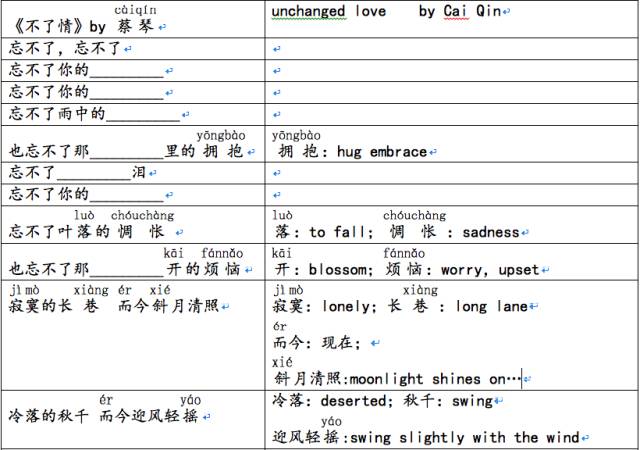Click the word 'deserted;'
The image size is (640, 450).
click(x=356, y=401)
